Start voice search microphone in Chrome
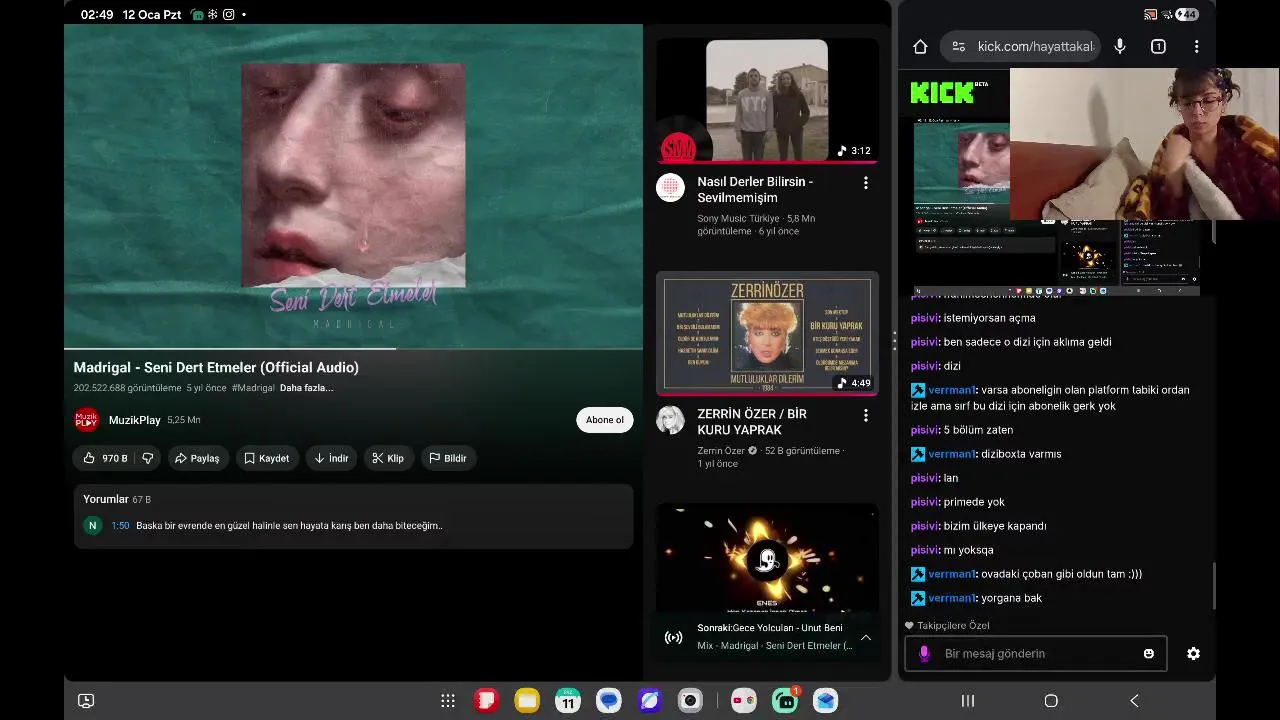The height and width of the screenshot is (720, 1280). click(x=1120, y=46)
